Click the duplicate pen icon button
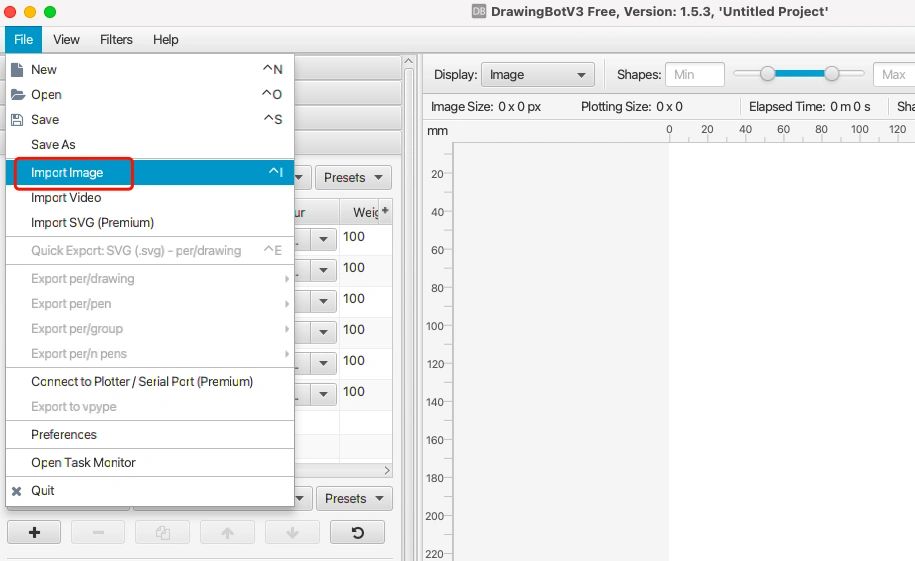This screenshot has width=915, height=561. pos(162,533)
